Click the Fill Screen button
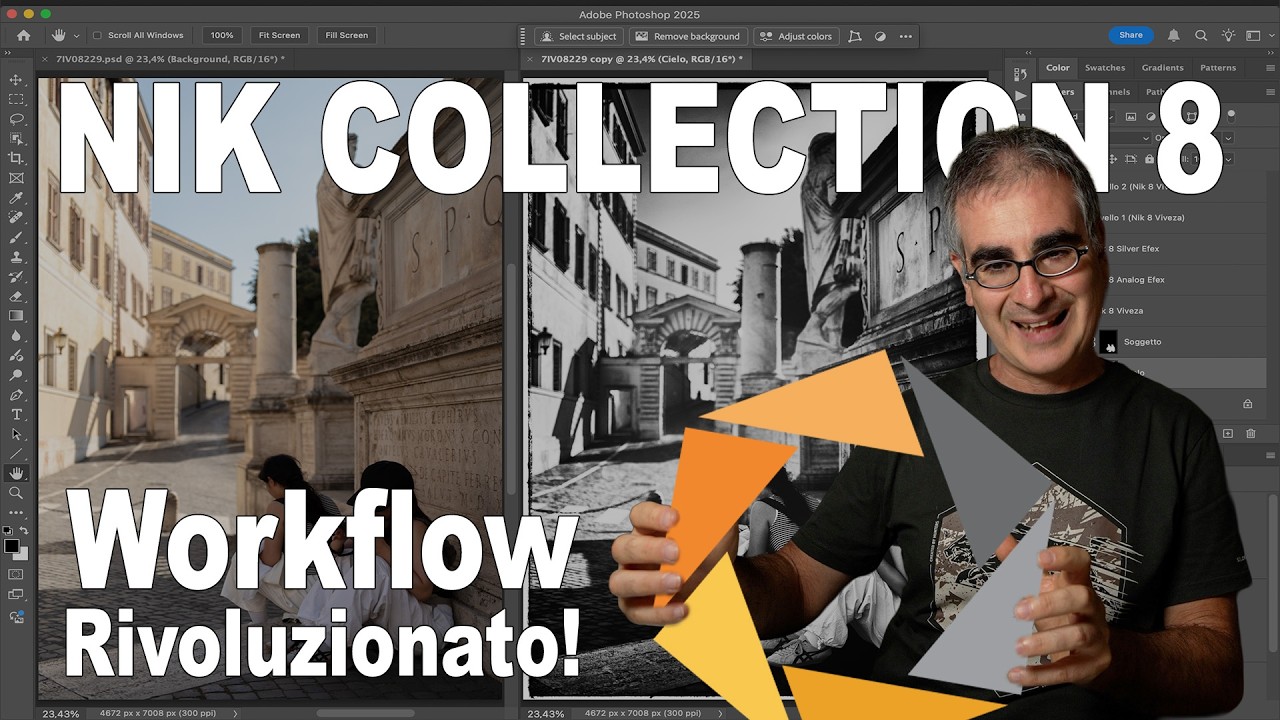 [x=346, y=35]
